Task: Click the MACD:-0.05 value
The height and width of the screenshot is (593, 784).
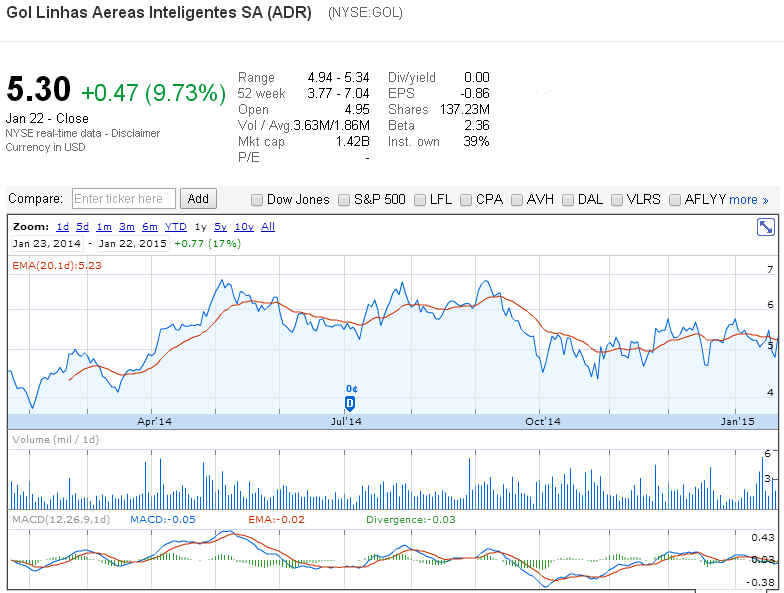Action: click(162, 520)
